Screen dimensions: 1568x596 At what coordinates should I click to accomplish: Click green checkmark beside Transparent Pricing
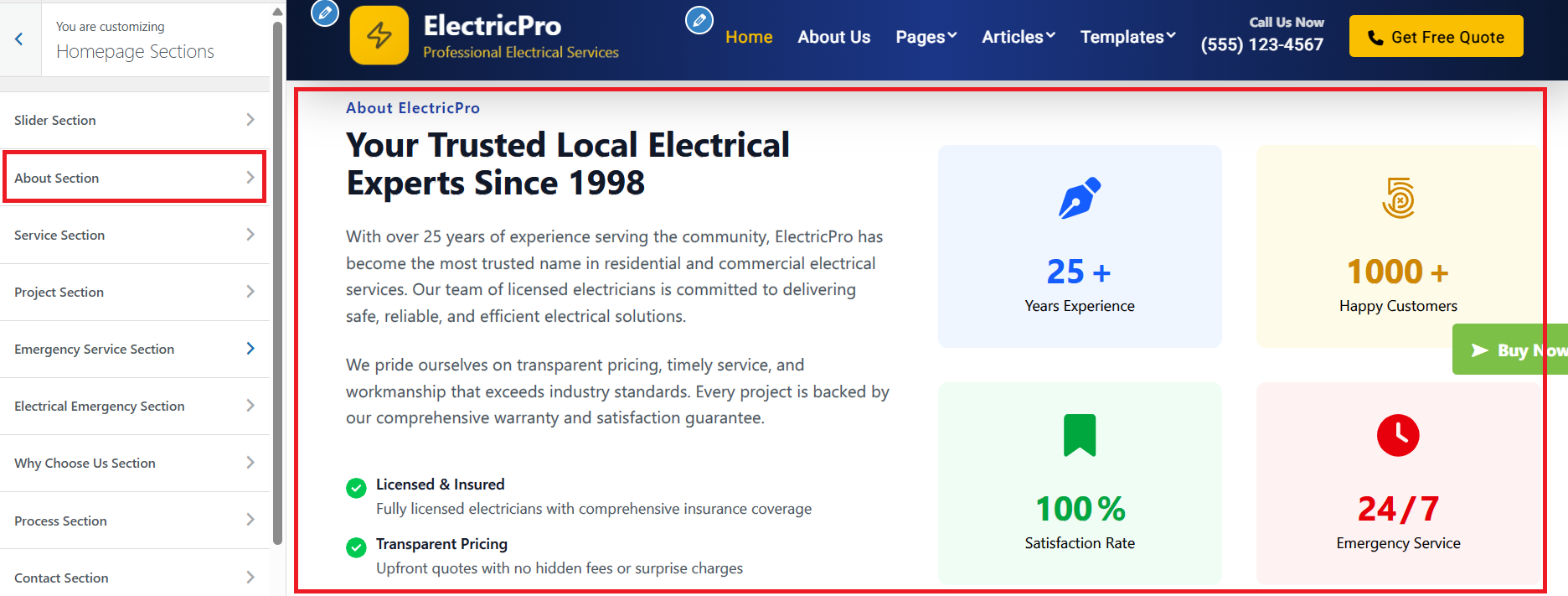(x=356, y=547)
